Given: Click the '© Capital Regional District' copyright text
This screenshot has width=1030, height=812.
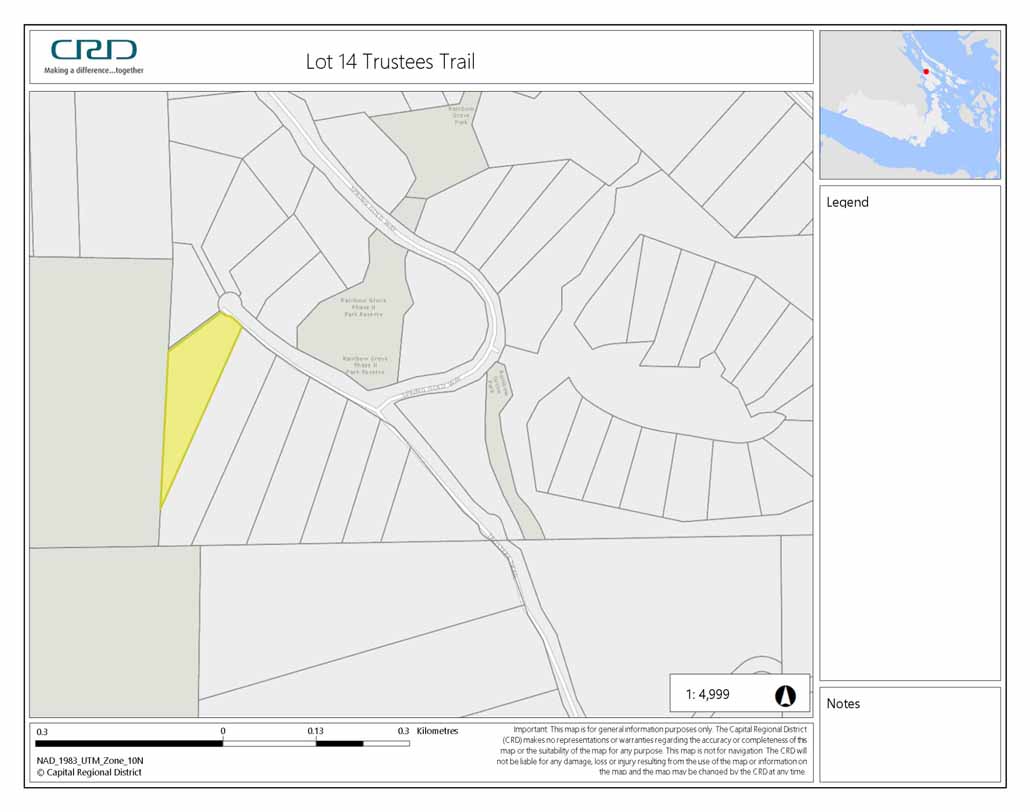Looking at the screenshot, I should click(x=89, y=772).
